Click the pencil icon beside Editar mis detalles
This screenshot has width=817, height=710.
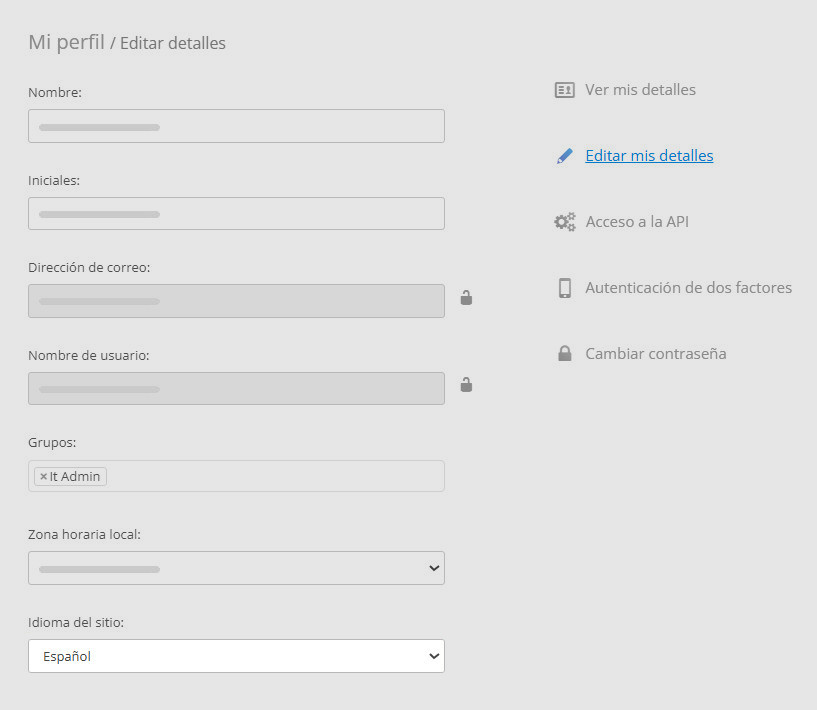564,156
